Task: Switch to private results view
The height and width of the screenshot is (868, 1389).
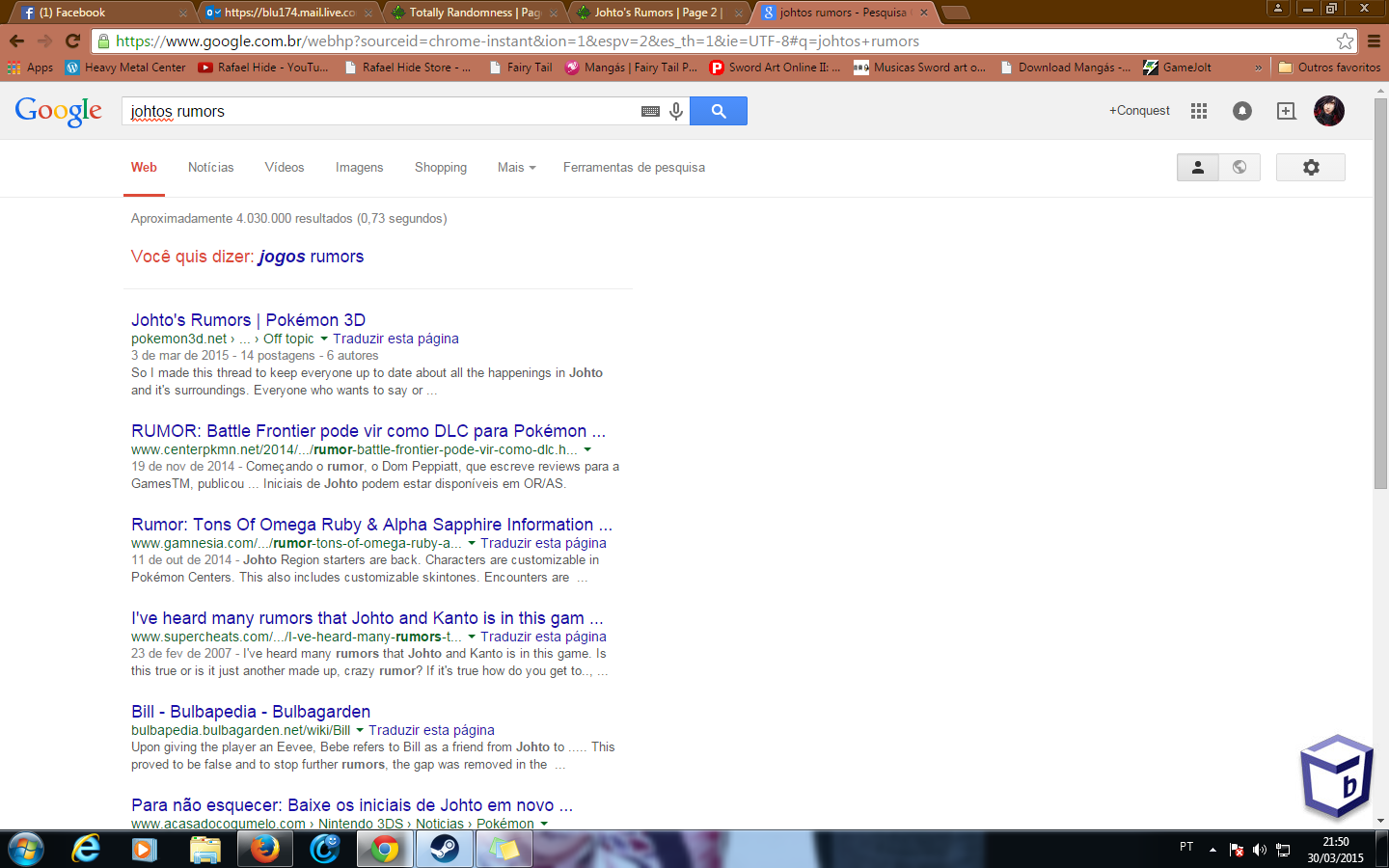Action: (x=1198, y=167)
